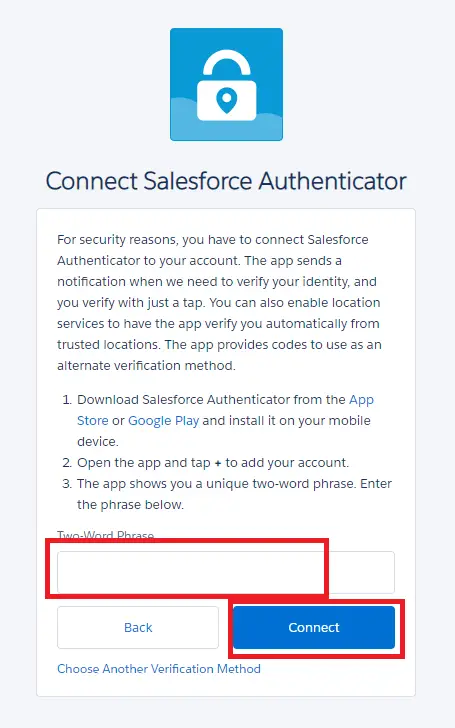Click the plus symbol in step two
Viewport: 455px width, 728px height.
point(218,463)
